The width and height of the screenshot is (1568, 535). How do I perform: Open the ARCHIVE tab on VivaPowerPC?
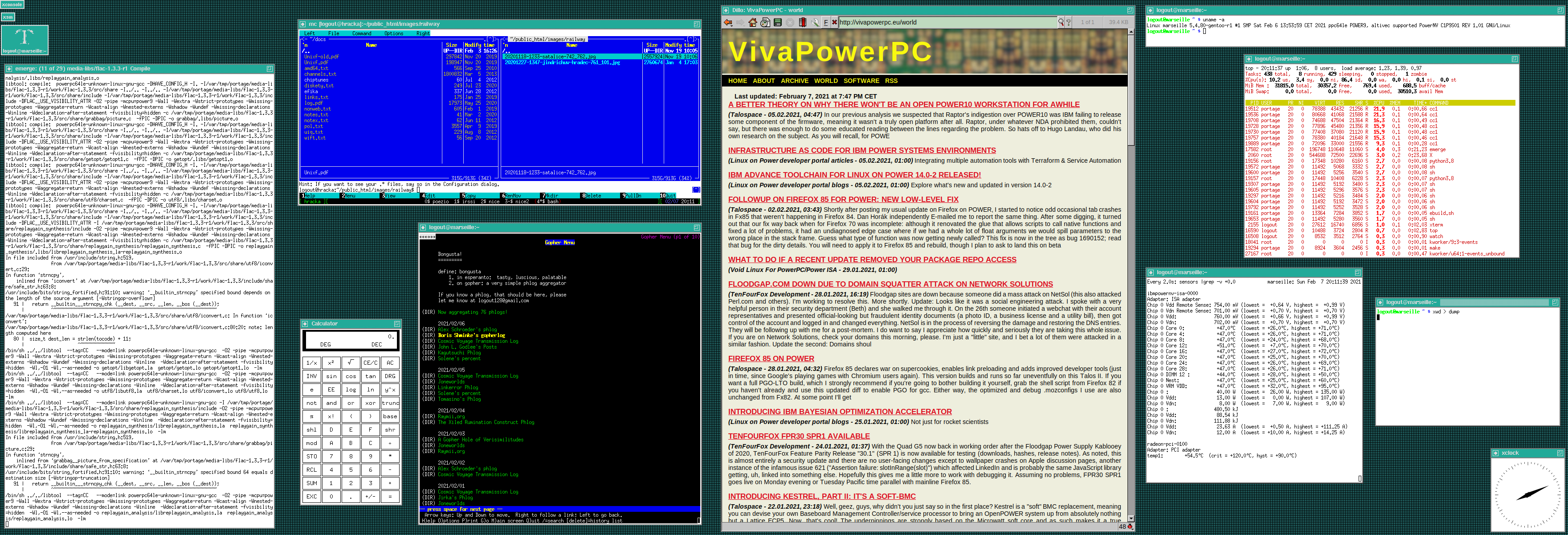794,80
